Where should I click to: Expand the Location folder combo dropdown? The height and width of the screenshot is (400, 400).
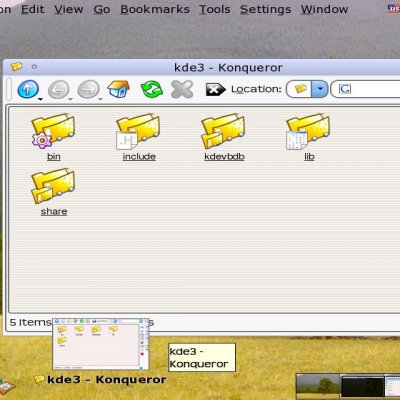pos(320,89)
